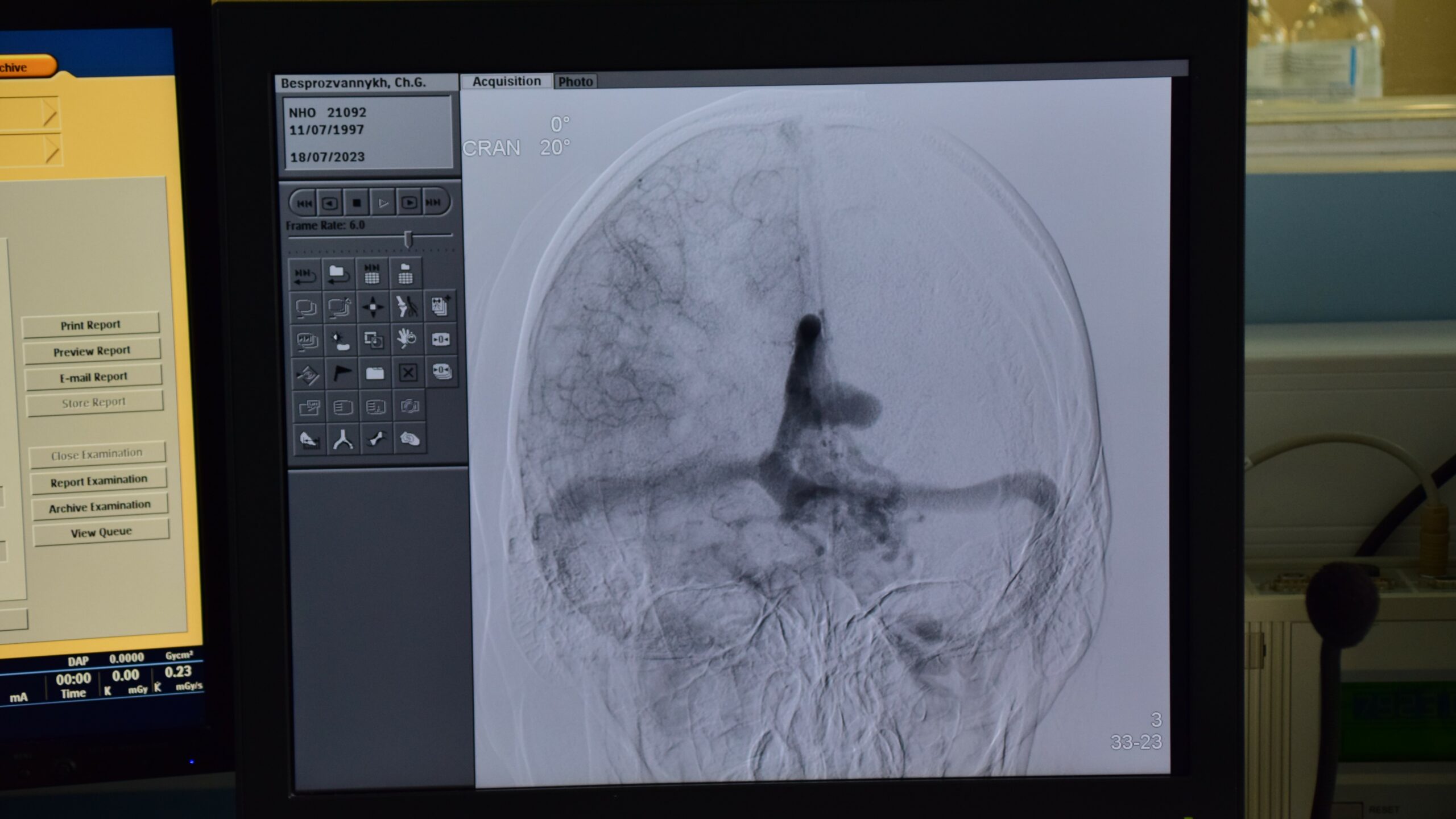This screenshot has height=819, width=1456.
Task: Click the folder loop examination cycle icon
Action: (338, 275)
